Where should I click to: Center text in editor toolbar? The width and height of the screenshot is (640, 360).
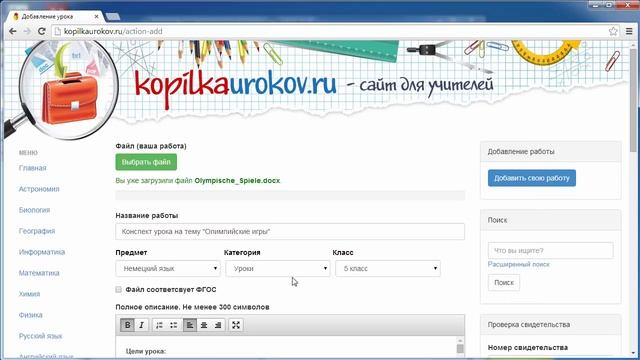point(204,325)
